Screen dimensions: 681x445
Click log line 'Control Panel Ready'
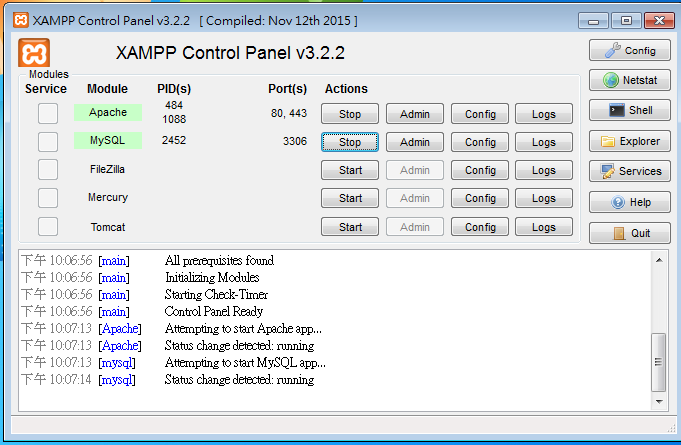tap(214, 311)
